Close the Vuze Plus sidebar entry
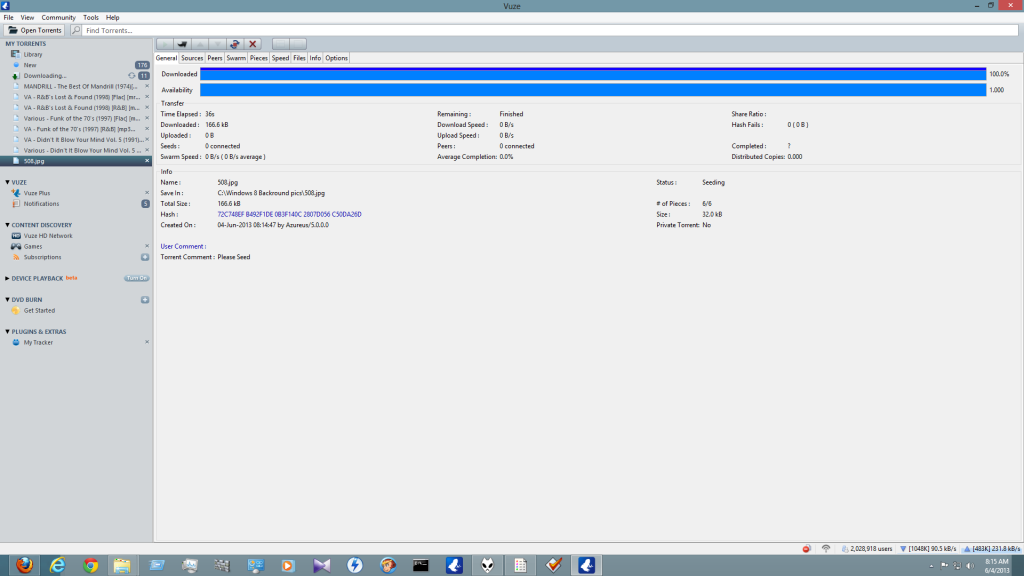Screen dimensions: 1024x576 tap(147, 193)
